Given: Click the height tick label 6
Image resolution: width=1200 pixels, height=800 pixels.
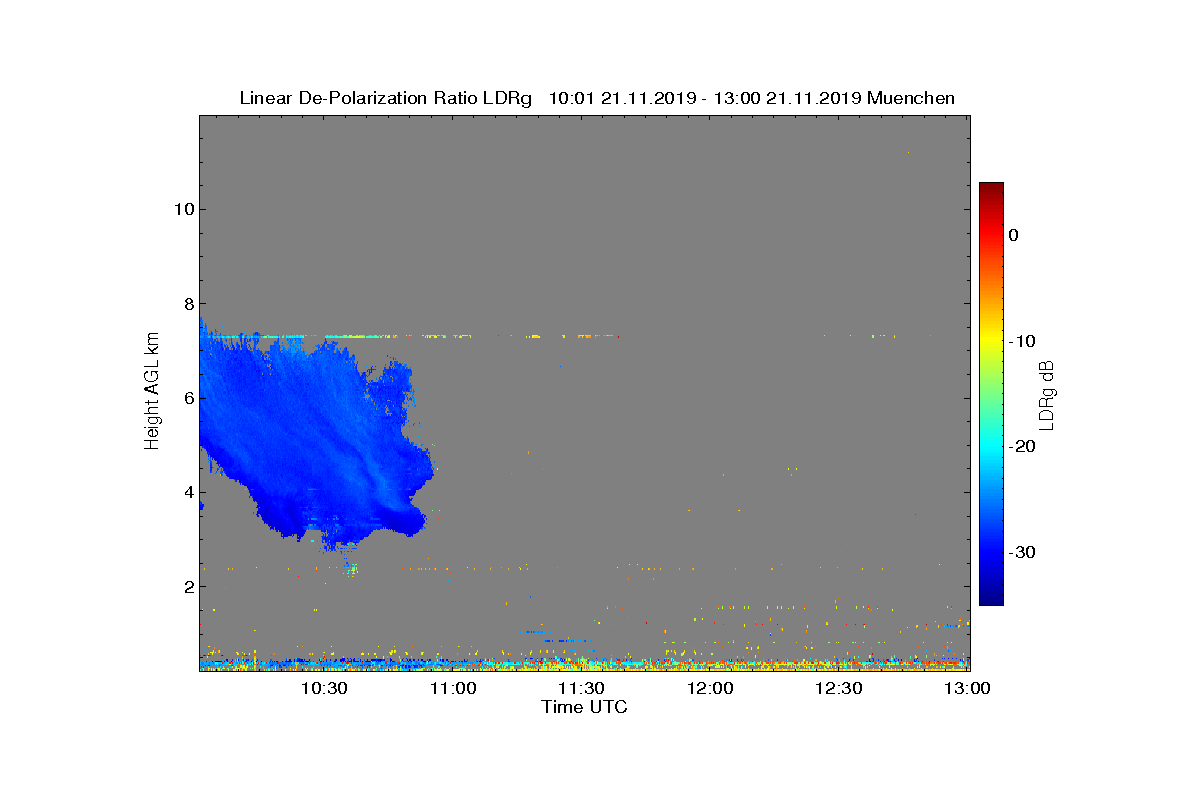Looking at the screenshot, I should pos(187,398).
